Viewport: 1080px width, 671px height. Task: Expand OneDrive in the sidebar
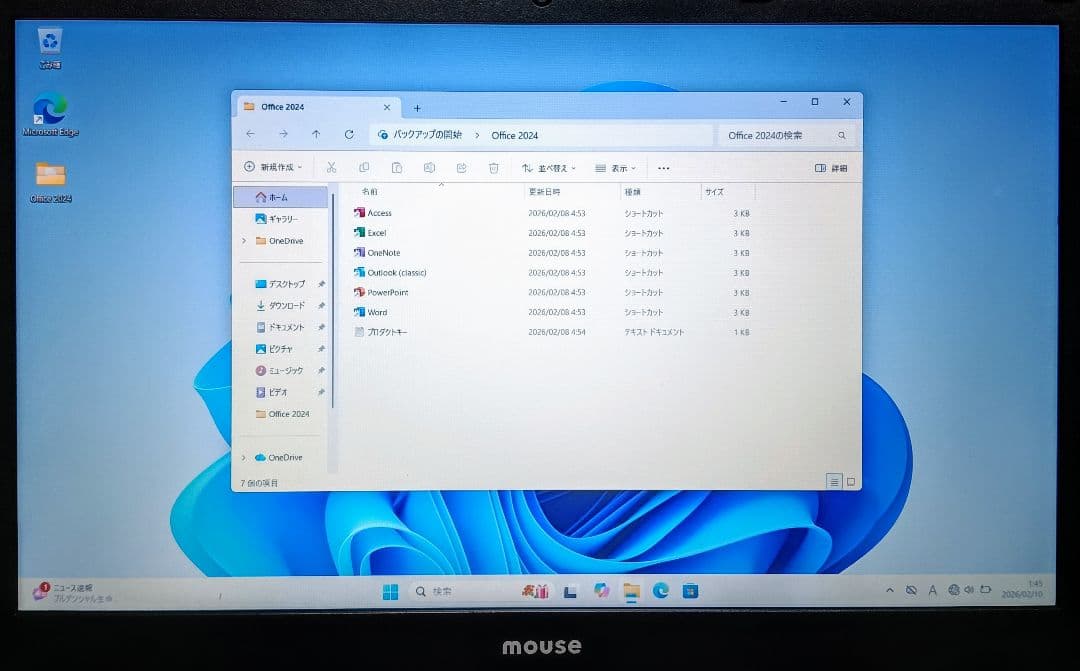click(x=244, y=240)
